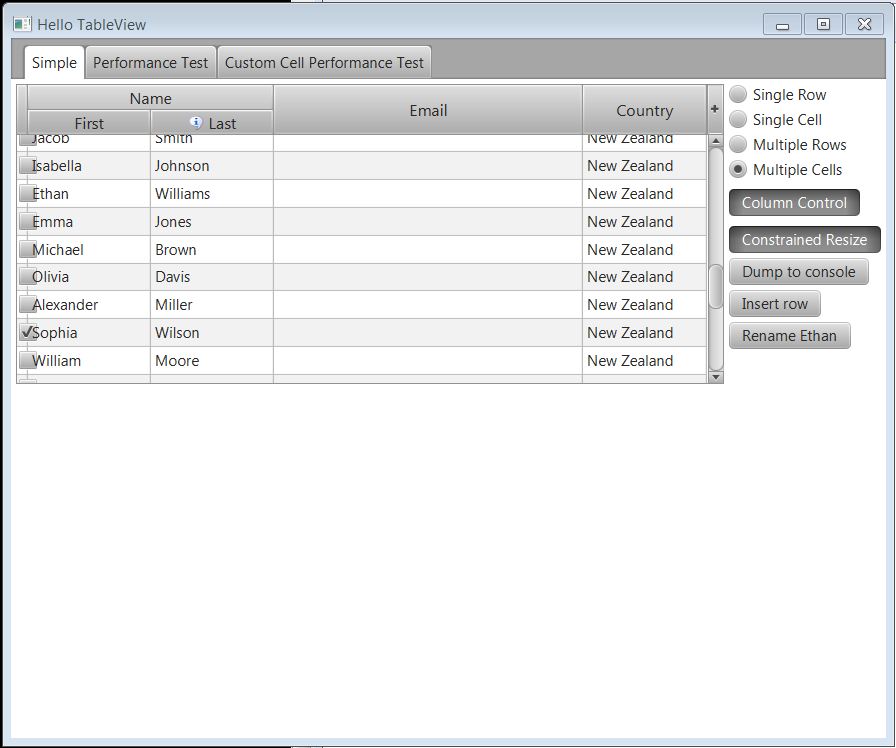896x748 pixels.
Task: Choose the Single Cell selection mode
Action: point(739,120)
